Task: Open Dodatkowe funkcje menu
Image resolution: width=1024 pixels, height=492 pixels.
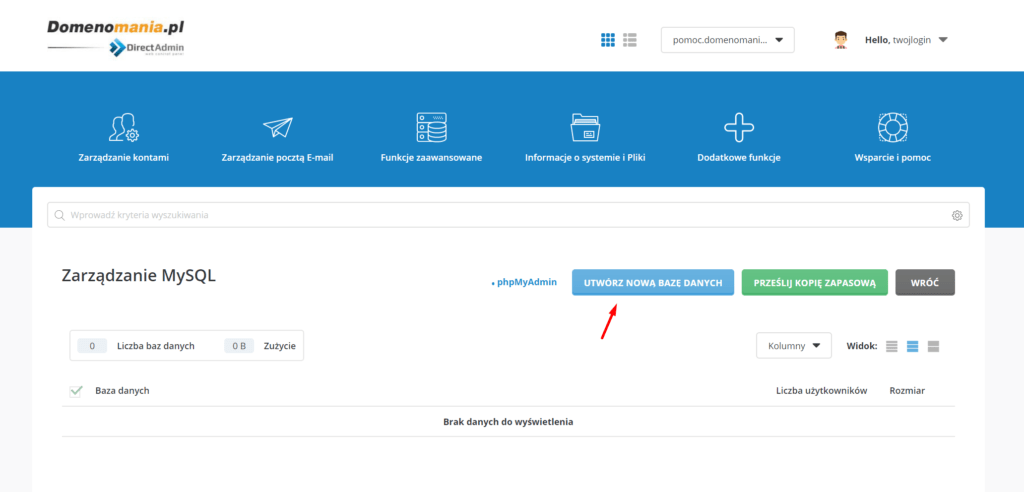Action: (739, 158)
